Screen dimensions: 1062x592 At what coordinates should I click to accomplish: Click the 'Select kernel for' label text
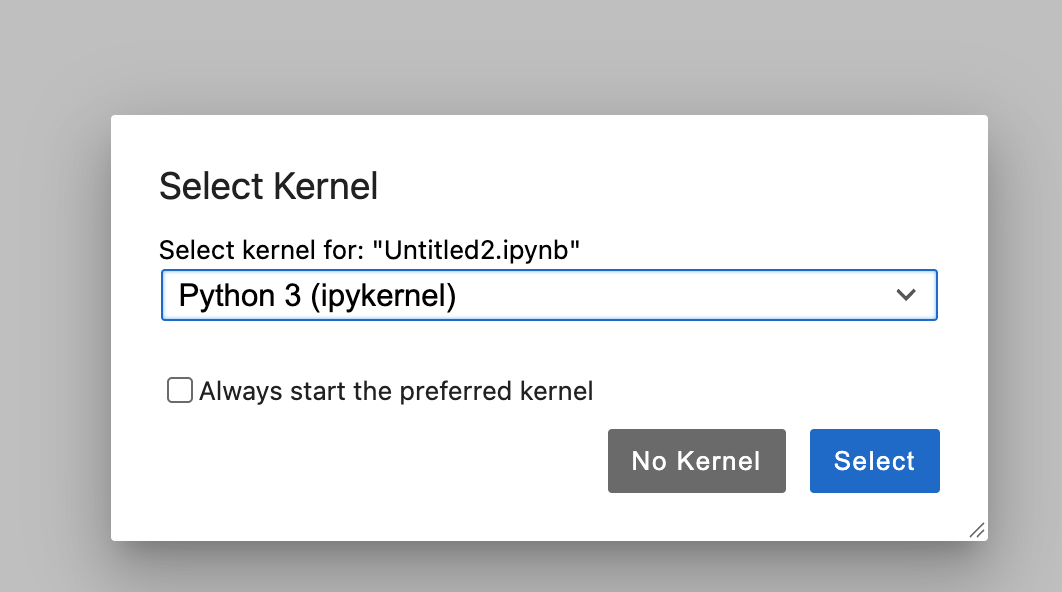(262, 250)
